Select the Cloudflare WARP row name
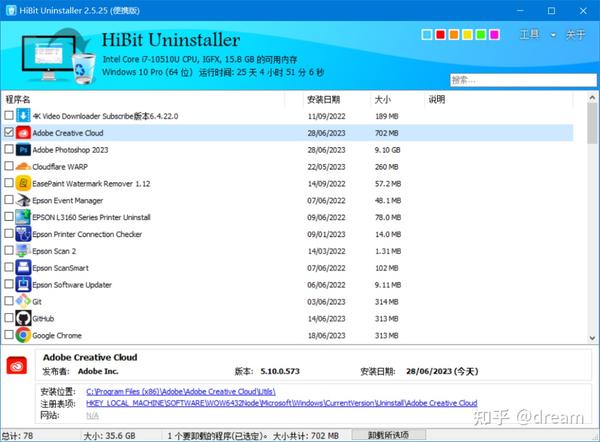This screenshot has height=442, width=600. 60,166
